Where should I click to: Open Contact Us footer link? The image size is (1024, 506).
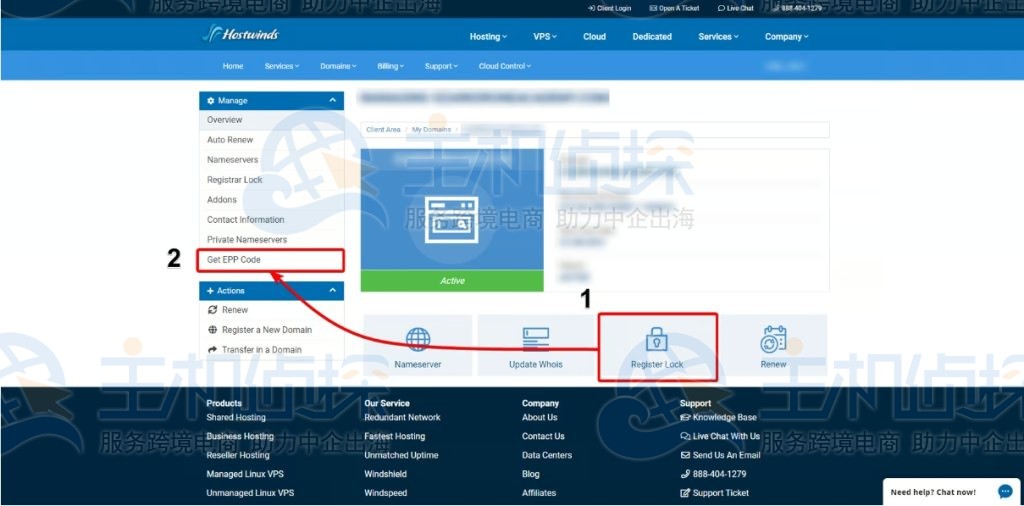[x=543, y=436]
